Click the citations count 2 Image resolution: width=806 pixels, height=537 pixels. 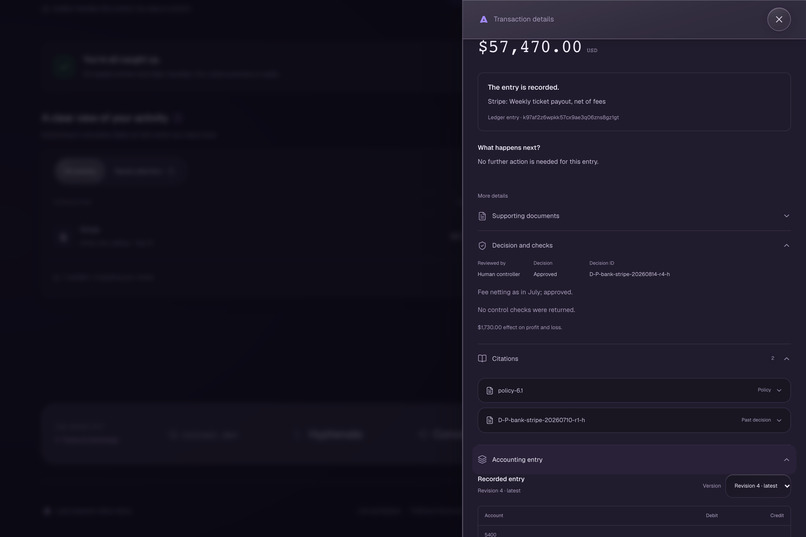772,358
